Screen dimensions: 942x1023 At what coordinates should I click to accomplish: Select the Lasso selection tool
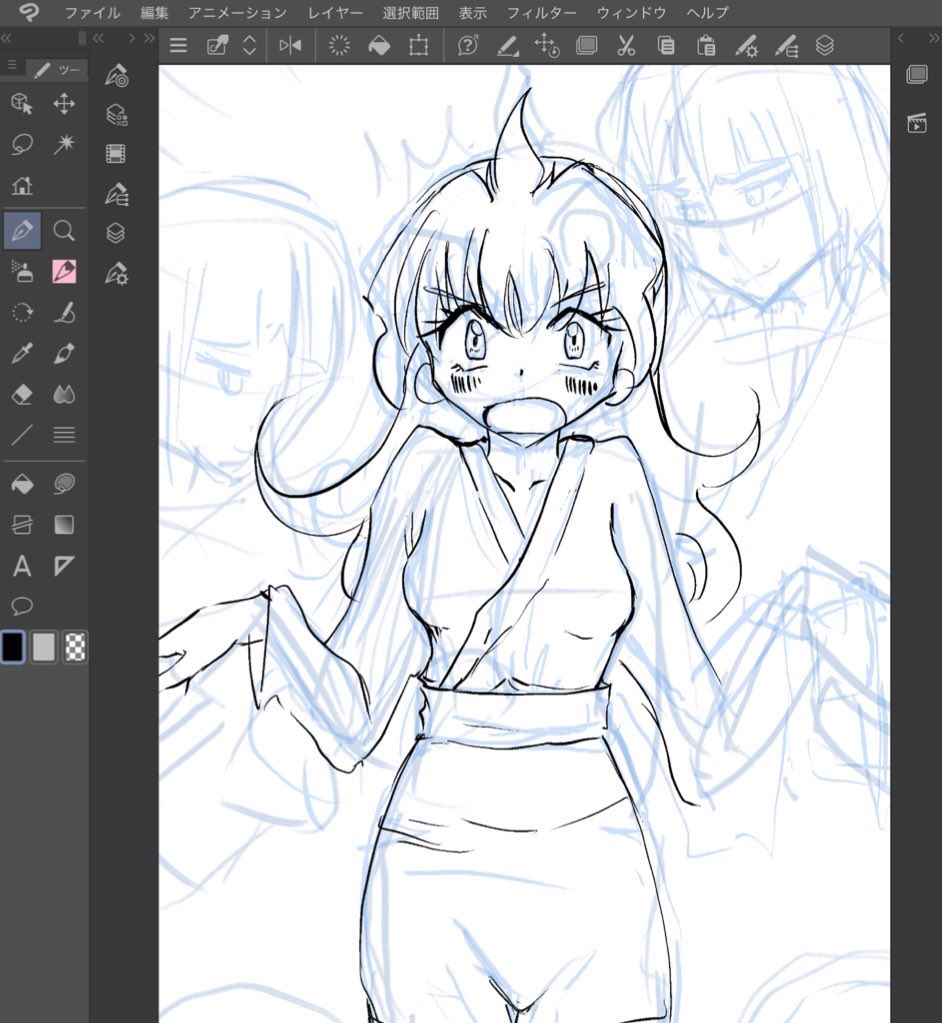22,144
